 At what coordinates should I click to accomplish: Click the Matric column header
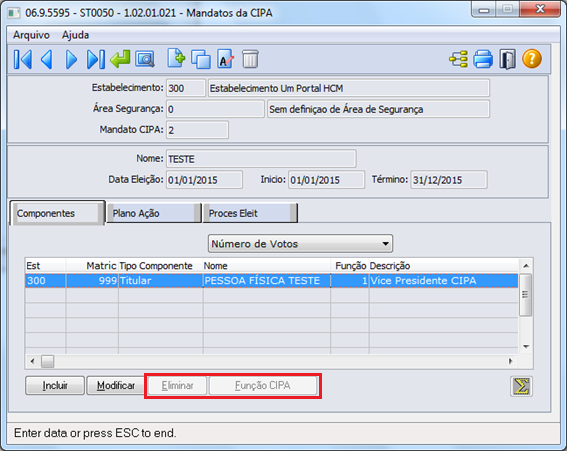click(x=92, y=266)
